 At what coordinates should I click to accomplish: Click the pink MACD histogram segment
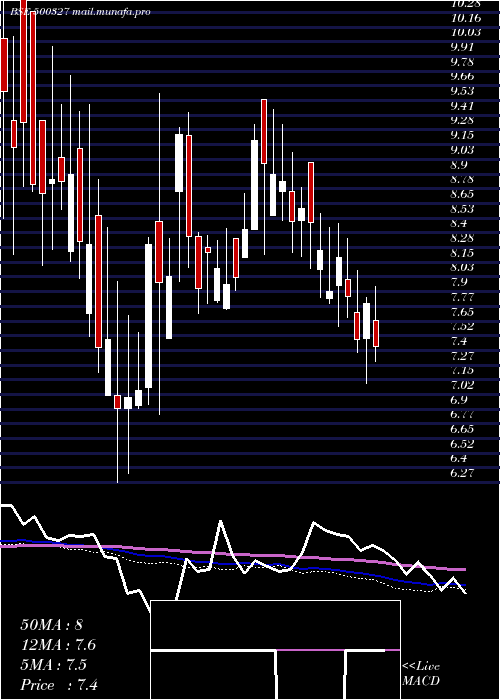click(x=311, y=650)
